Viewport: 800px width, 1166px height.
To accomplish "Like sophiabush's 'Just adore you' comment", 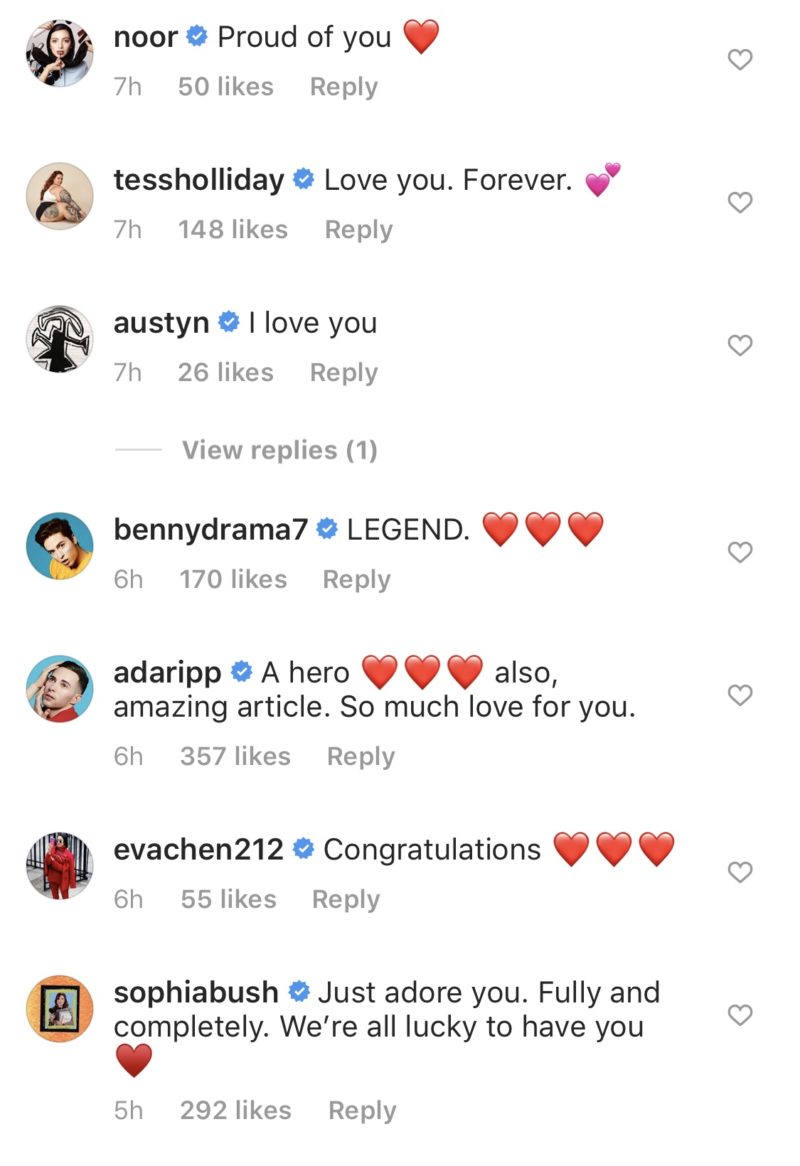I will 739,1016.
